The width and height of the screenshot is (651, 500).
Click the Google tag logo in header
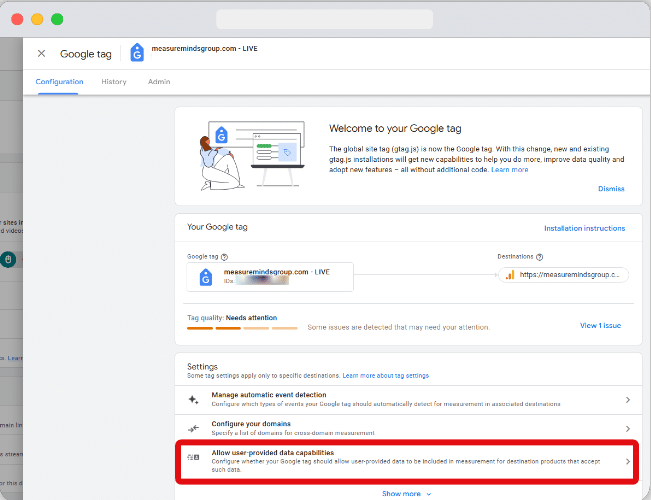(x=137, y=53)
